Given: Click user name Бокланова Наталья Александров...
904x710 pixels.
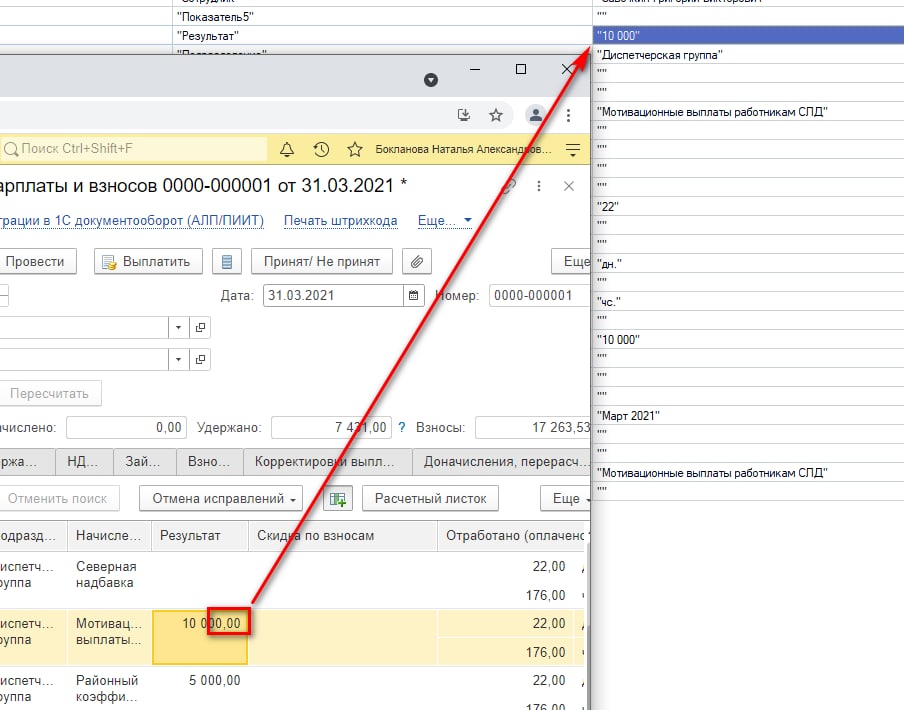Looking at the screenshot, I should 464,149.
